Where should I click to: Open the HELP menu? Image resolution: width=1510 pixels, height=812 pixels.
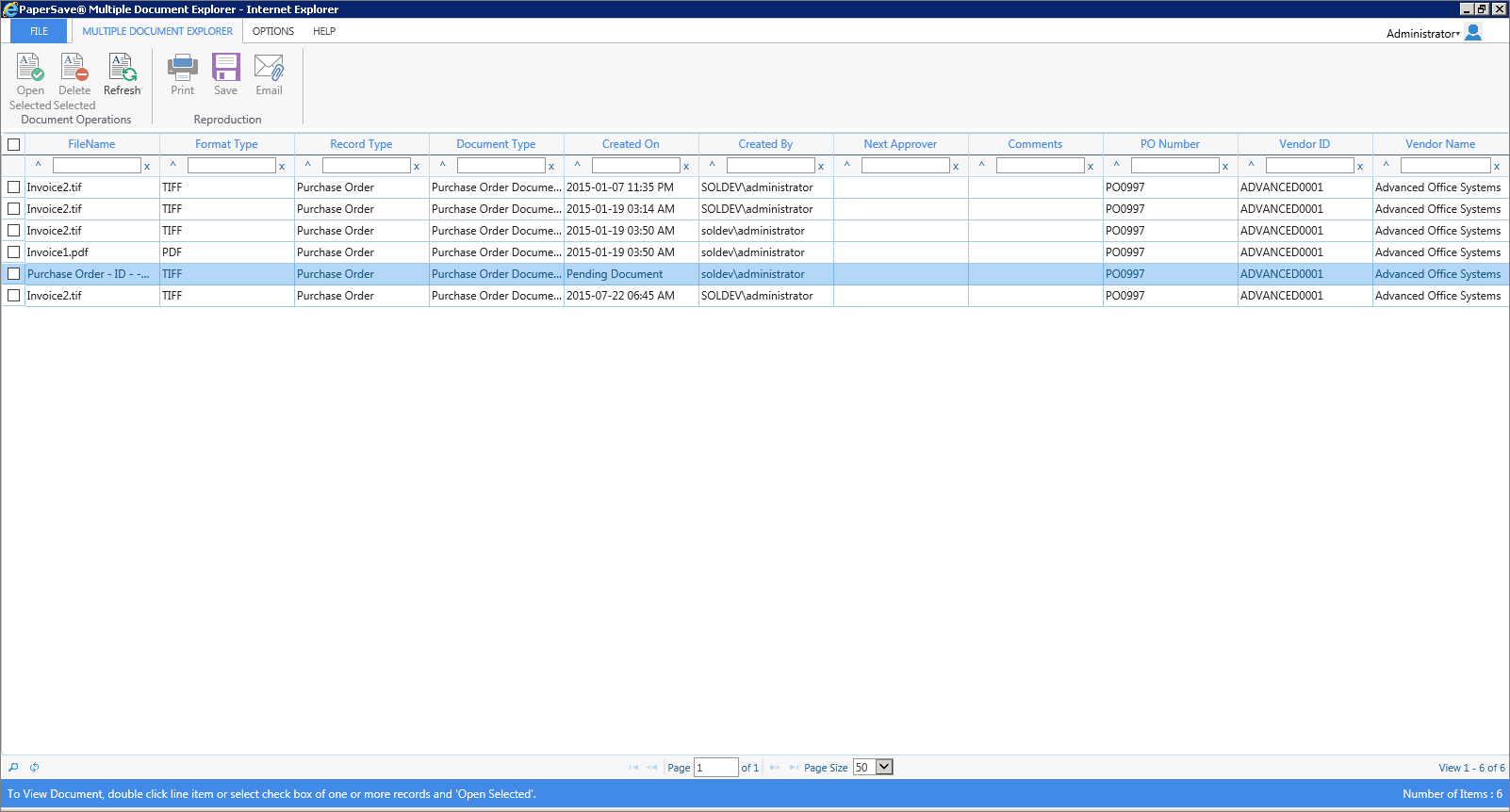point(324,31)
